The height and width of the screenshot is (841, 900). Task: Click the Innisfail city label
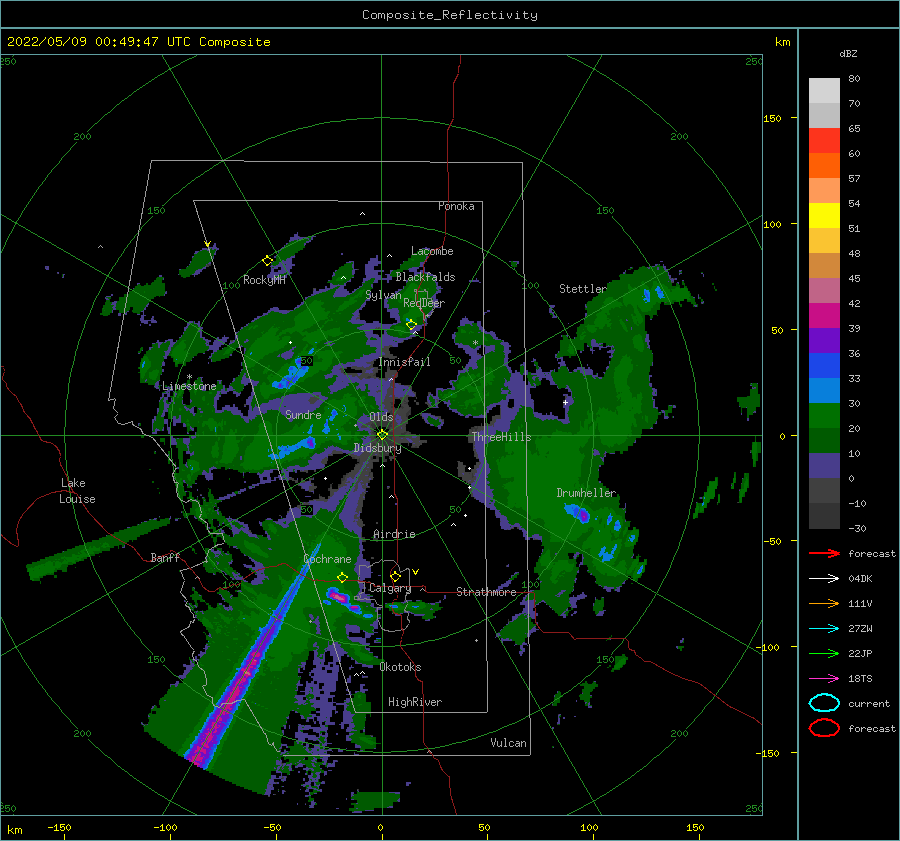[404, 362]
